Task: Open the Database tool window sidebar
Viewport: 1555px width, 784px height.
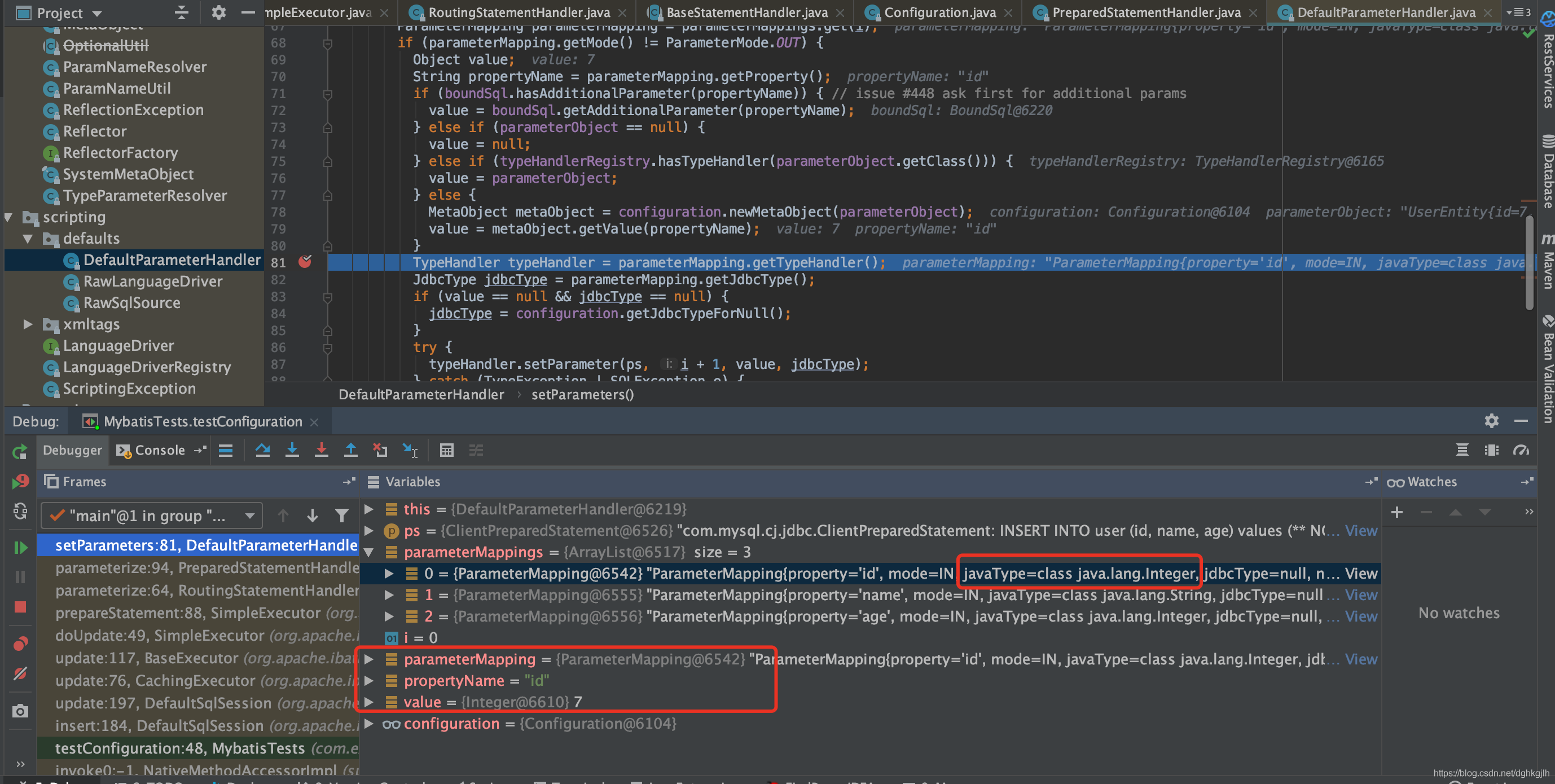Action: tap(1547, 171)
